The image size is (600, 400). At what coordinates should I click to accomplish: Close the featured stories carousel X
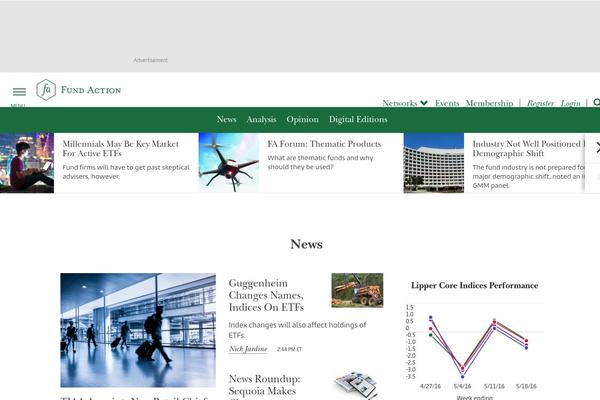tap(597, 147)
